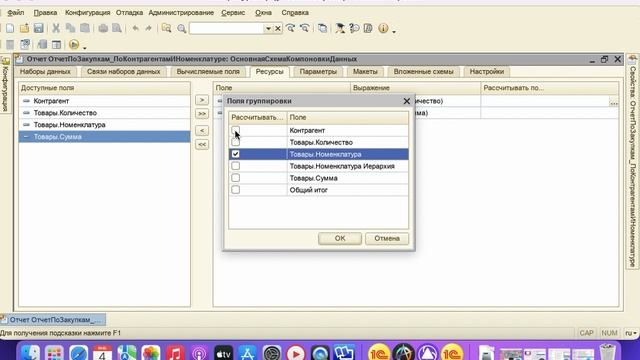Add the selected field with the > button
The width and height of the screenshot is (640, 360).
coord(202,100)
